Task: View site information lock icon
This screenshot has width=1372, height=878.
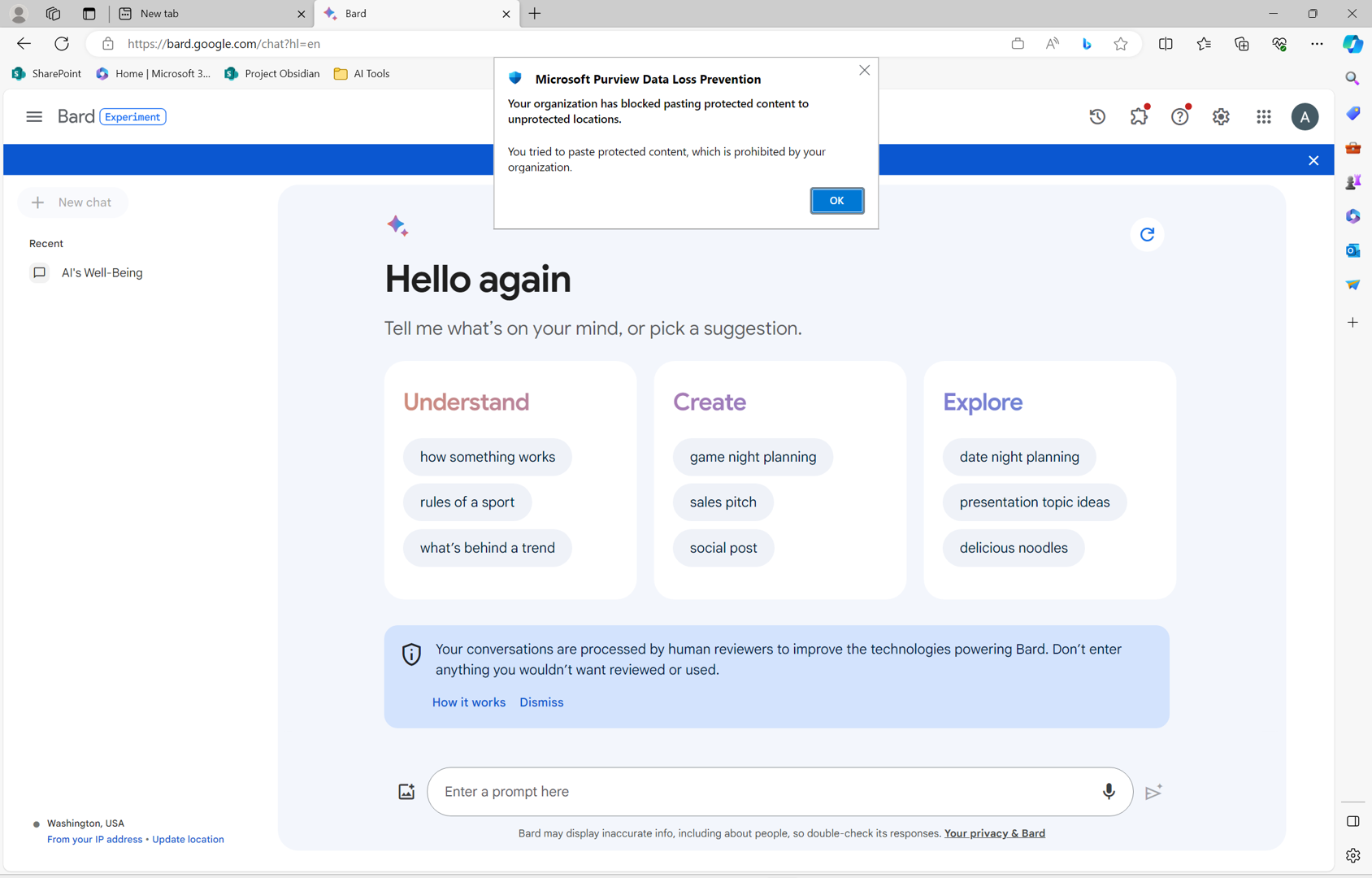Action: (x=107, y=44)
